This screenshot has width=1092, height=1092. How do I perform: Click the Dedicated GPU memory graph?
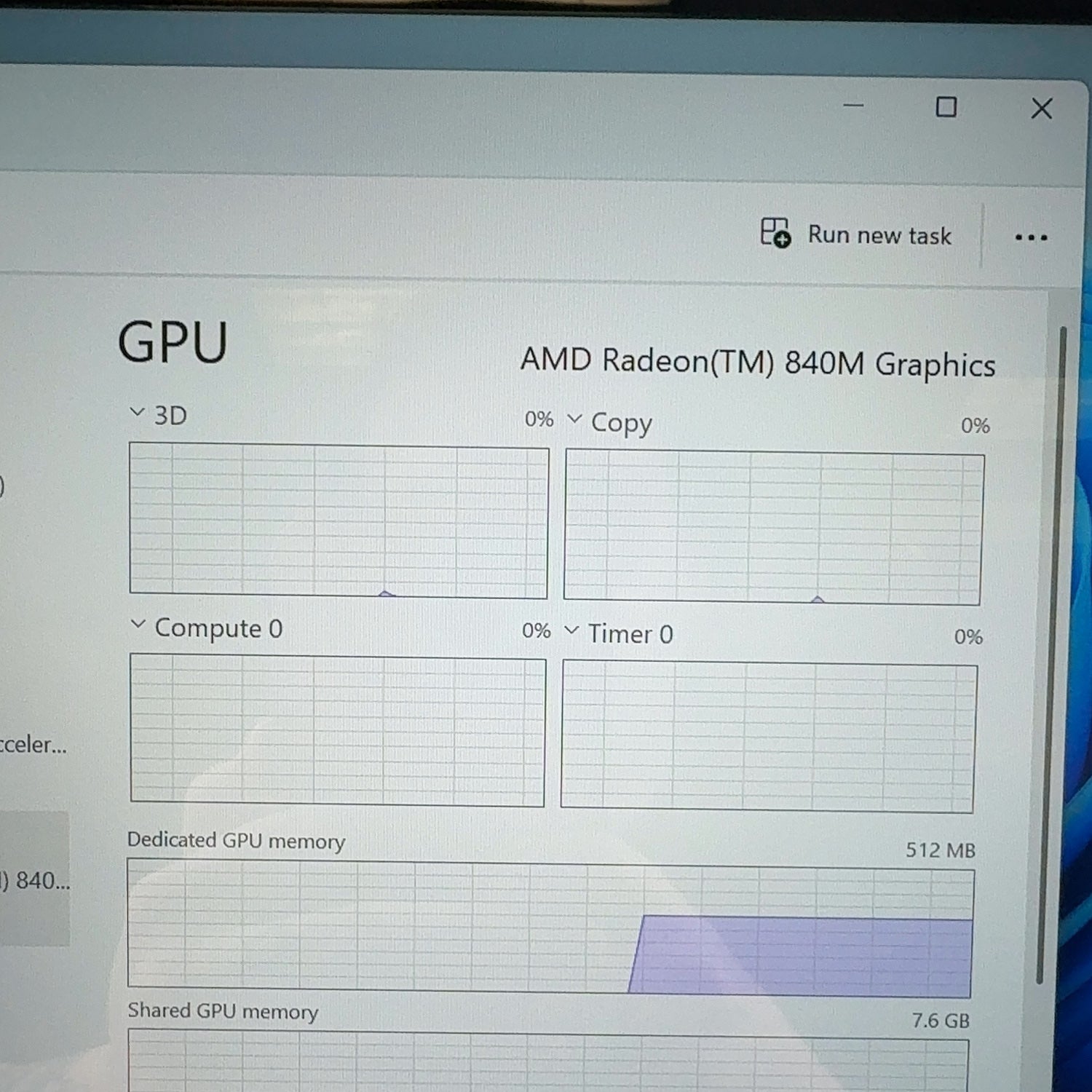[550, 928]
